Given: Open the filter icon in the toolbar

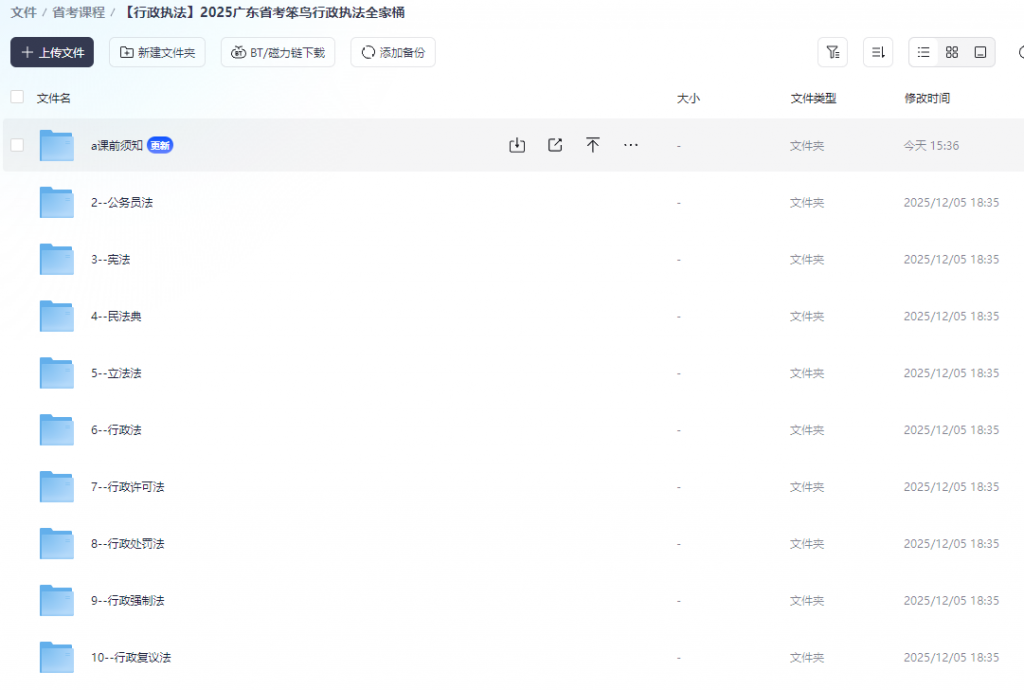Looking at the screenshot, I should tap(832, 52).
